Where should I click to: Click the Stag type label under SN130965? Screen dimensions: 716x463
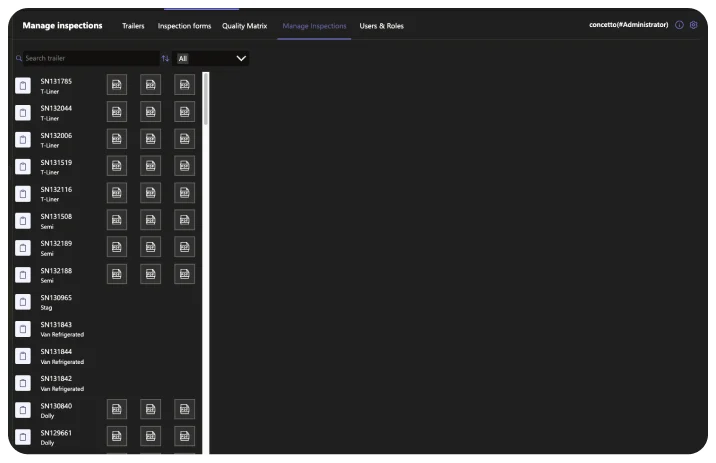(46, 308)
